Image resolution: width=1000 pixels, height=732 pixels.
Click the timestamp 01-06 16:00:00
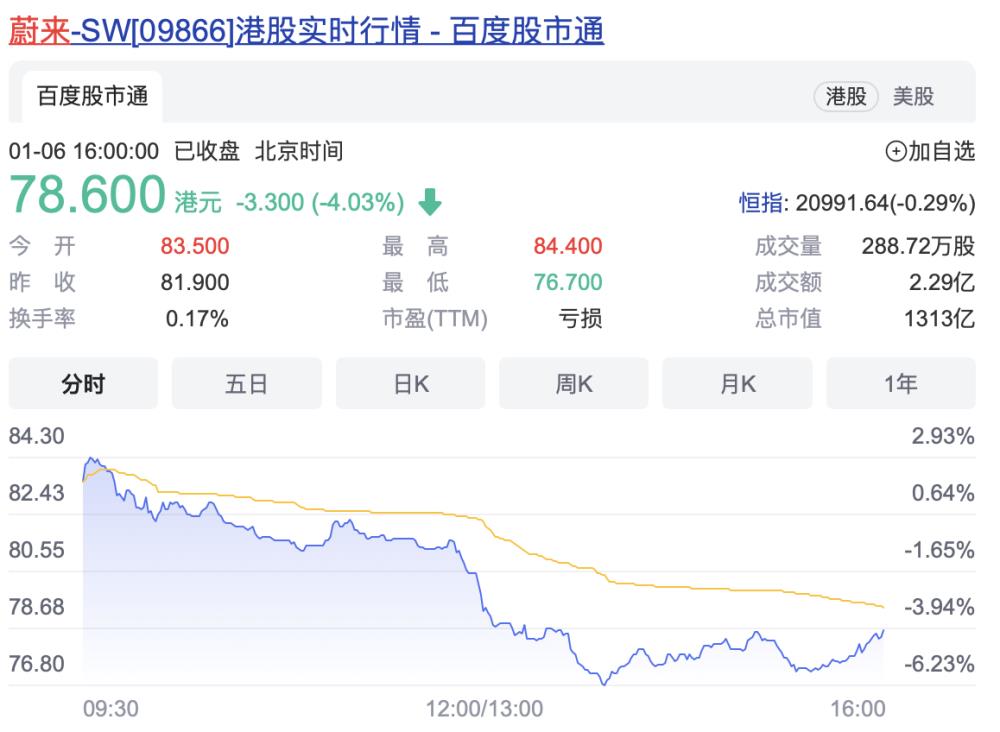pos(84,152)
